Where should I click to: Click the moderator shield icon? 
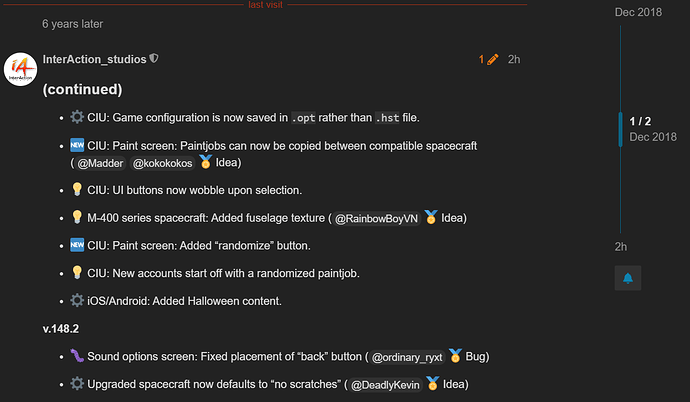pos(154,59)
